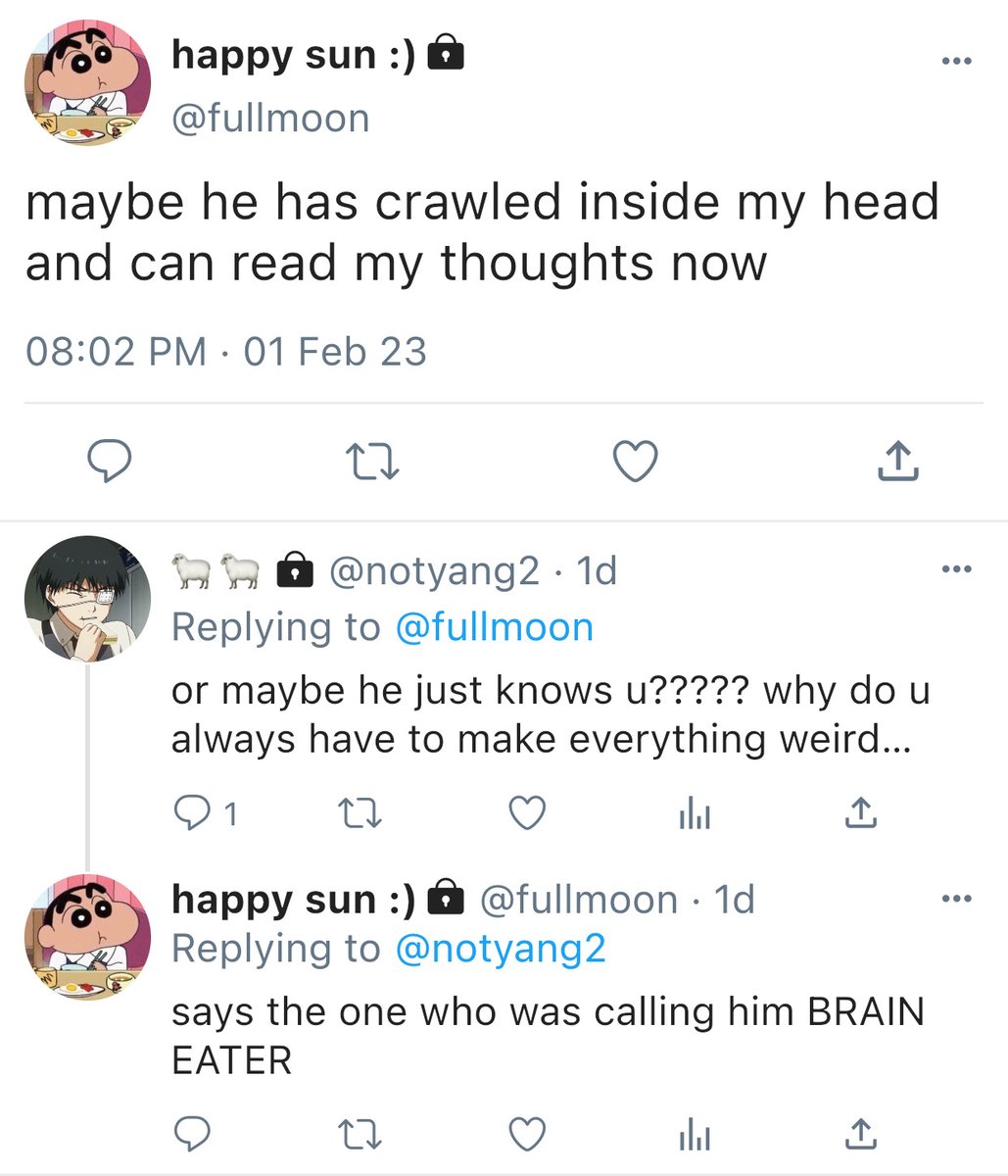Like the BRAIN EATER reply
Screen dimensions: 1008x1176
tap(527, 1135)
